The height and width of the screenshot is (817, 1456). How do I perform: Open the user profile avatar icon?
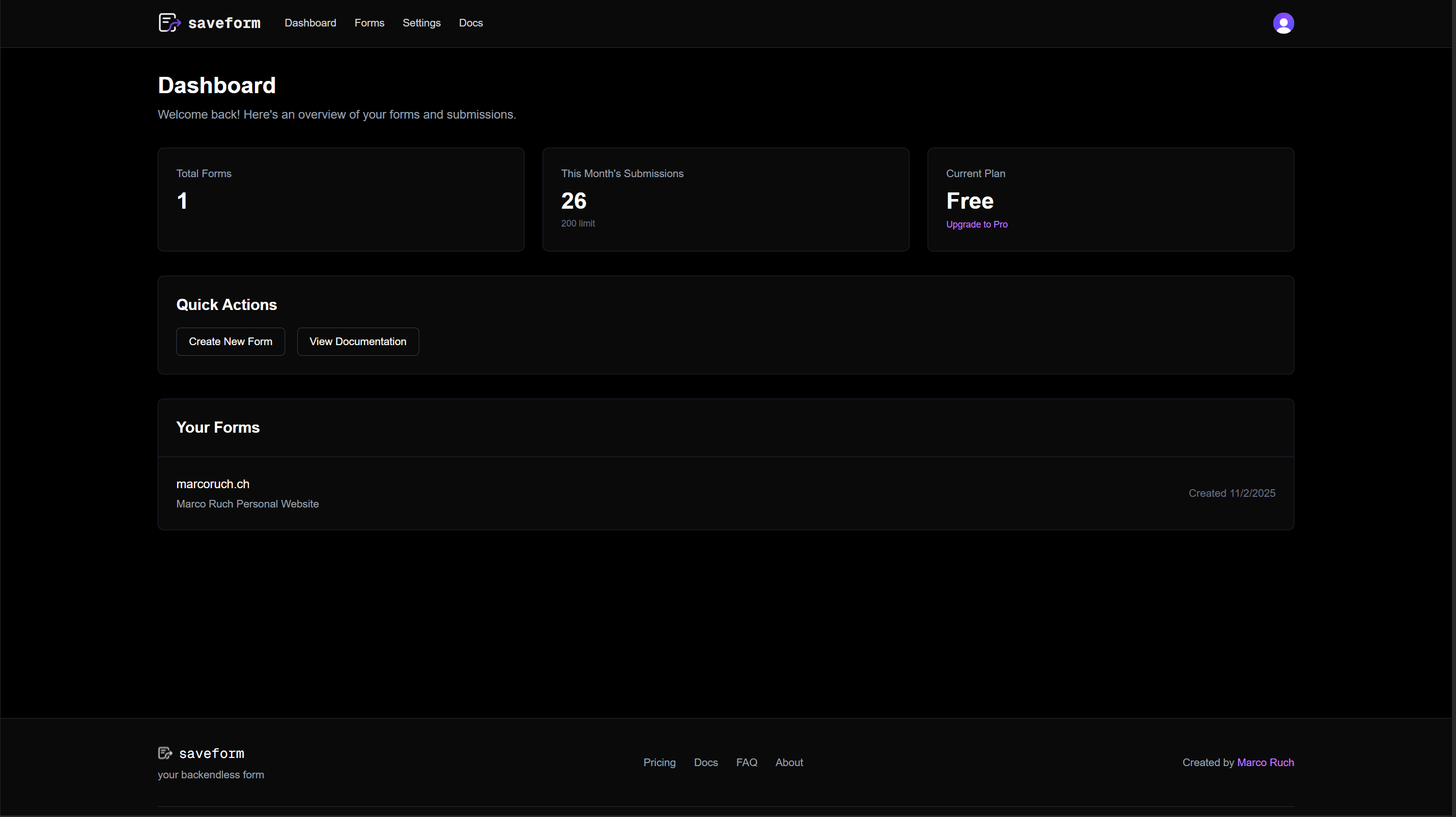(1283, 22)
